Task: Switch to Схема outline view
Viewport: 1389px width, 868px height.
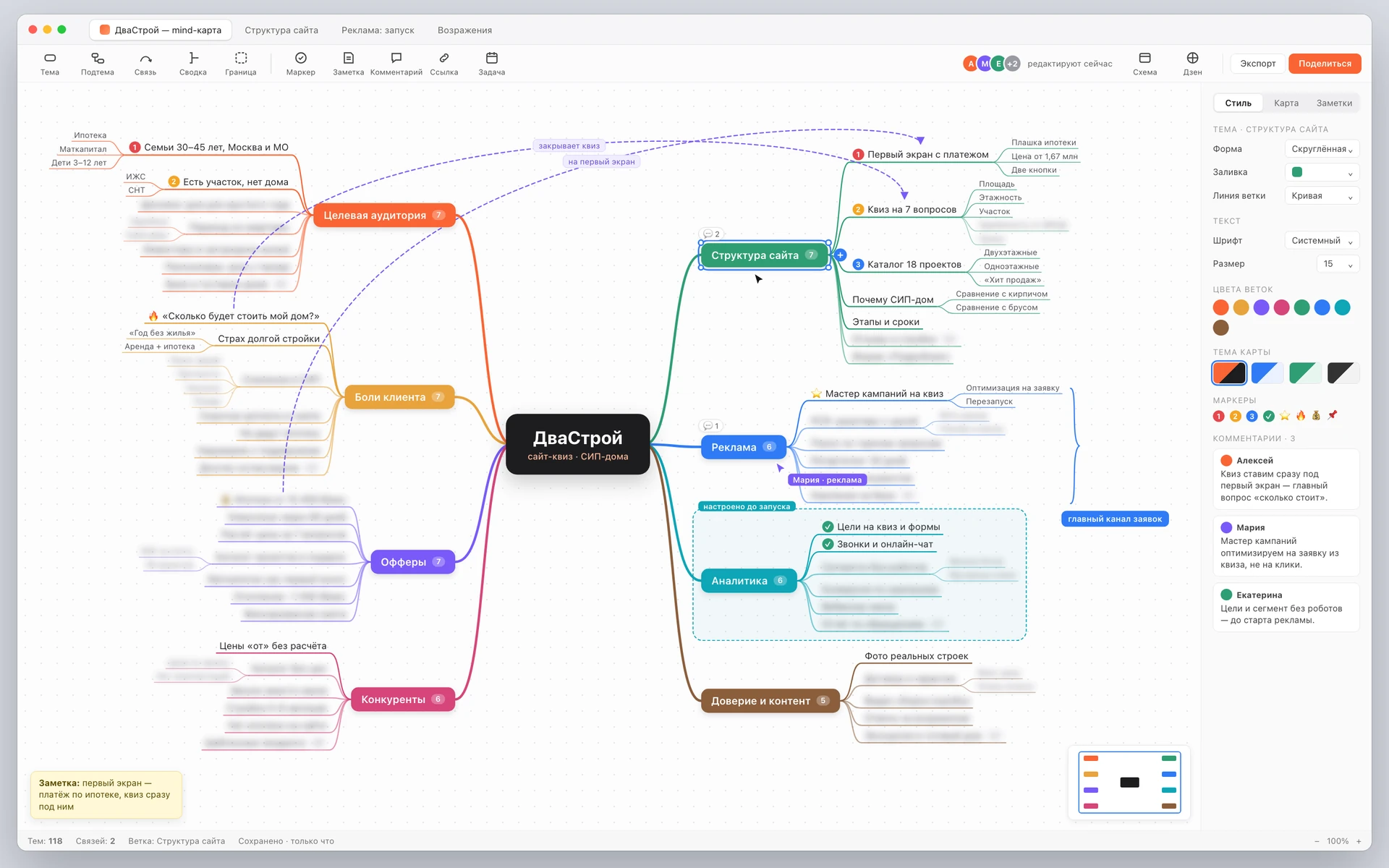Action: 1145,64
